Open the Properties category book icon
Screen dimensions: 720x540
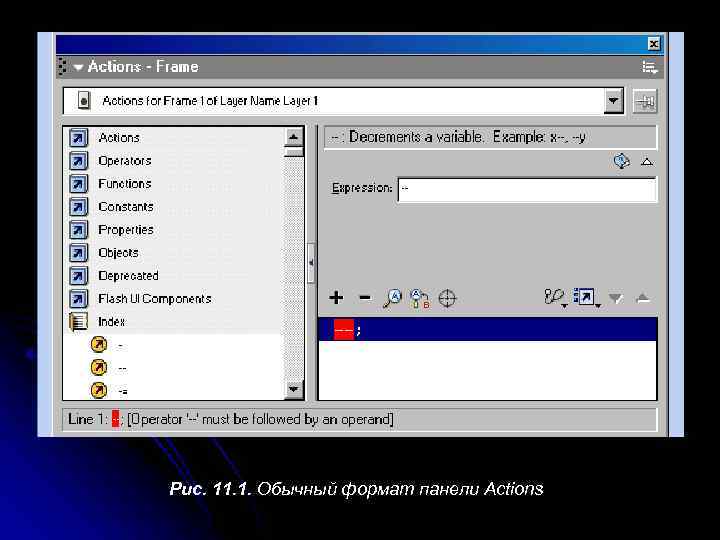coord(79,230)
